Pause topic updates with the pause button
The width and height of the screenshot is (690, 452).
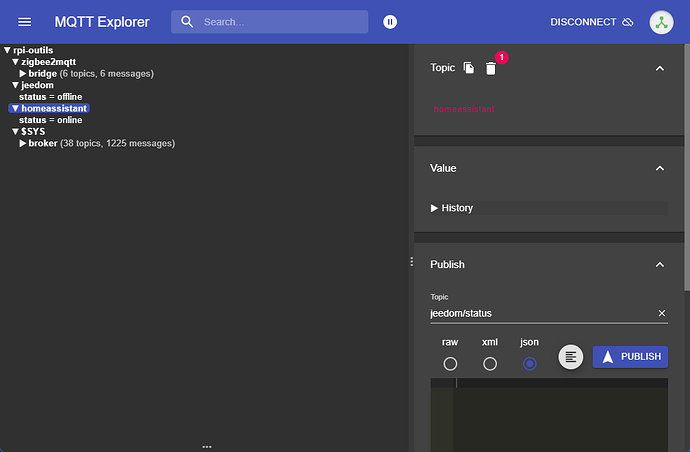(x=390, y=22)
